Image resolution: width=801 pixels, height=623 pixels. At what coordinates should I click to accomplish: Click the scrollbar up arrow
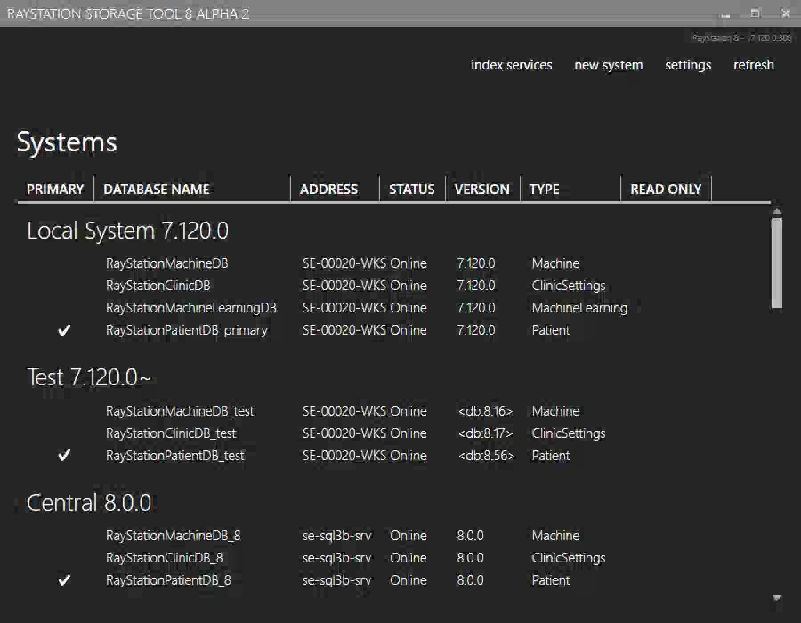pos(777,211)
